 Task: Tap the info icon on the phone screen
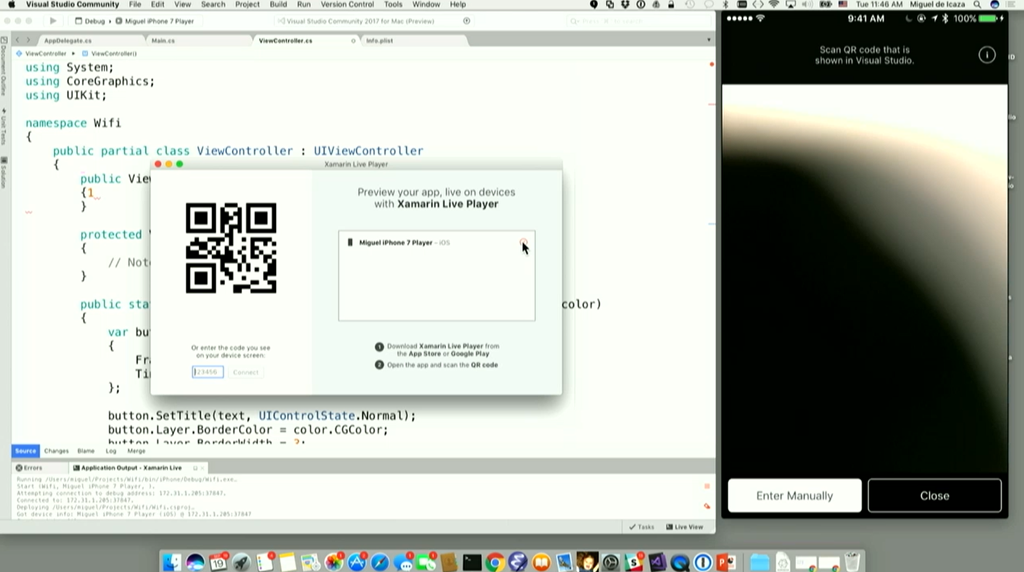click(987, 55)
